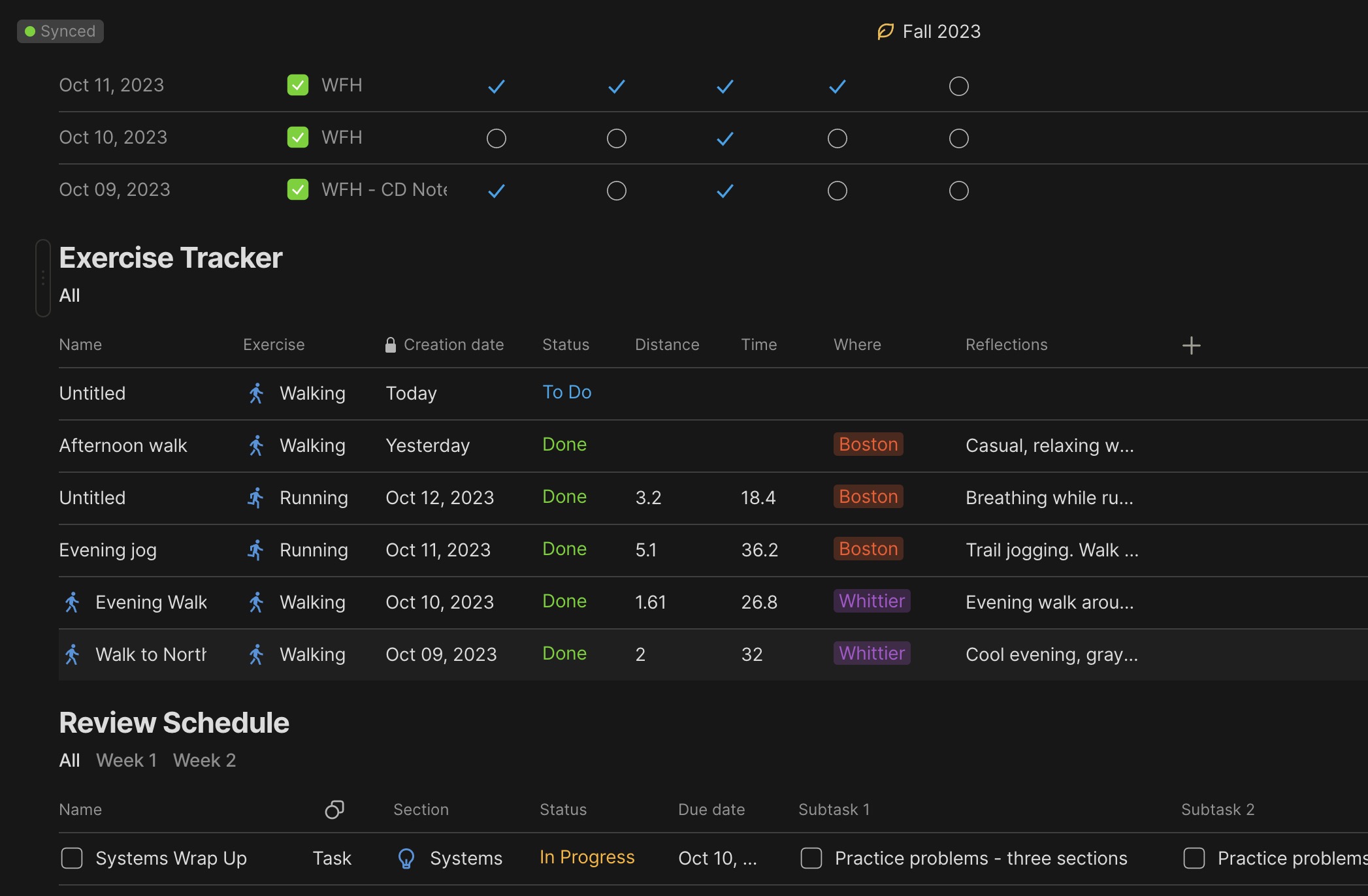Viewport: 1368px width, 896px height.
Task: Click the Systems lightbulb icon
Action: 406,858
